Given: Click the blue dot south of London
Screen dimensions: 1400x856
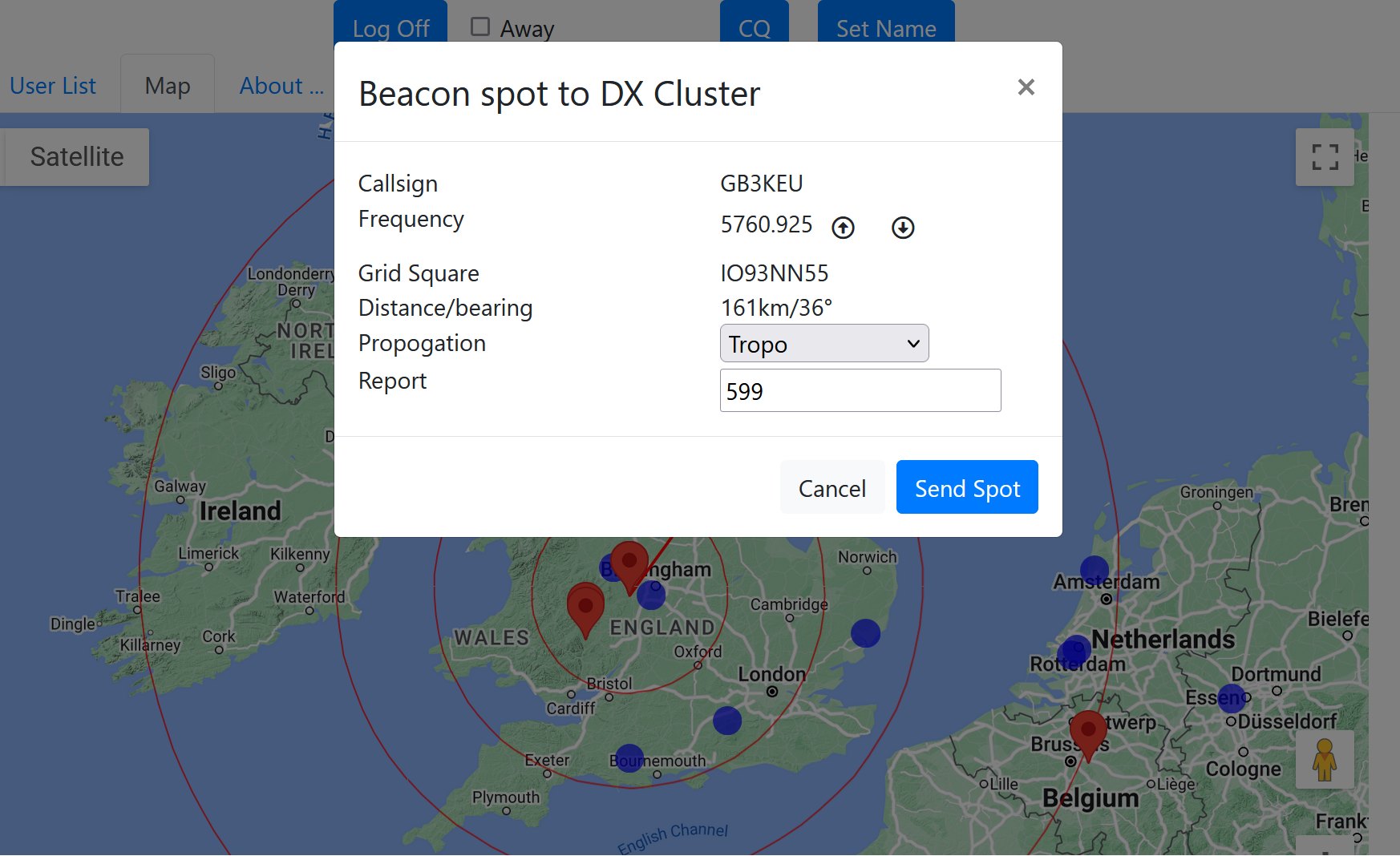Looking at the screenshot, I should pyautogui.click(x=727, y=721).
